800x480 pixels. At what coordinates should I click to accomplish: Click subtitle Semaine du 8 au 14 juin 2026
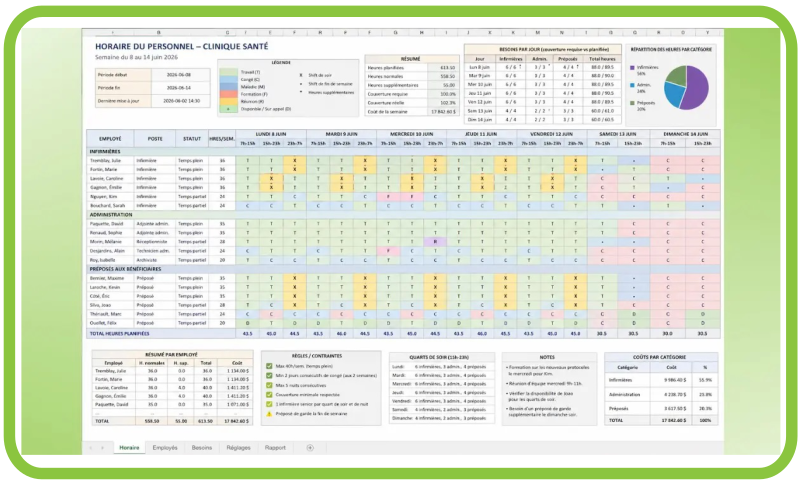point(137,57)
